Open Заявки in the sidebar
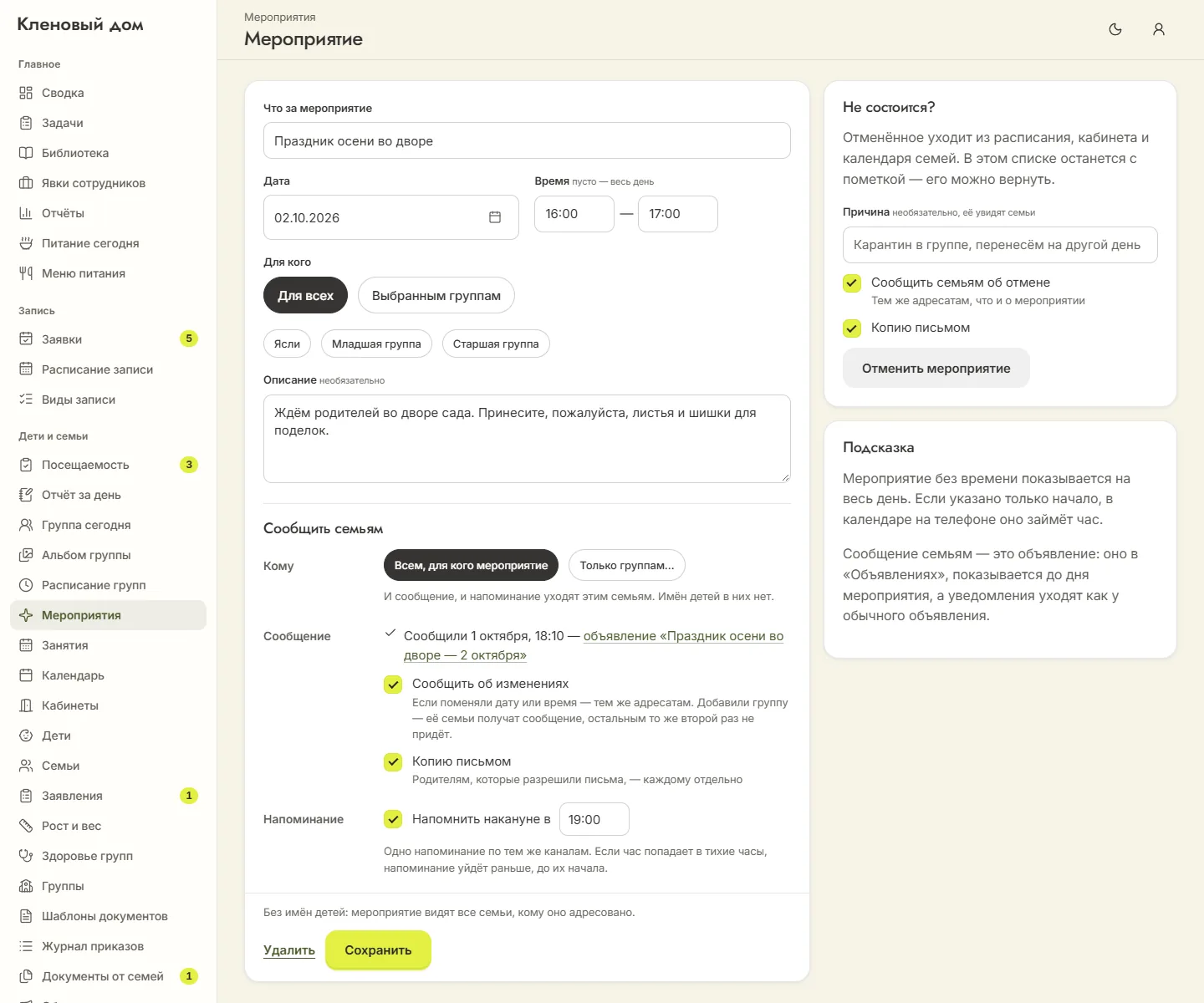 [x=108, y=339]
